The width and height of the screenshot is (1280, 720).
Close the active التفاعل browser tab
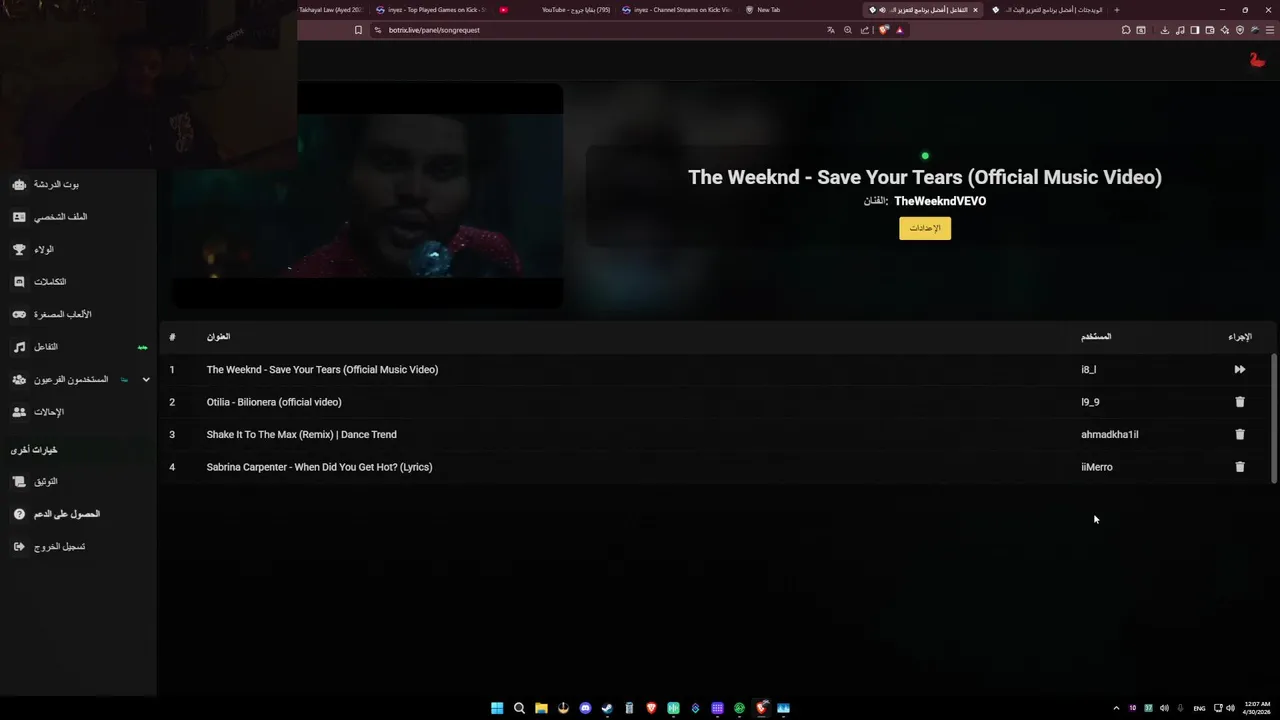[975, 10]
